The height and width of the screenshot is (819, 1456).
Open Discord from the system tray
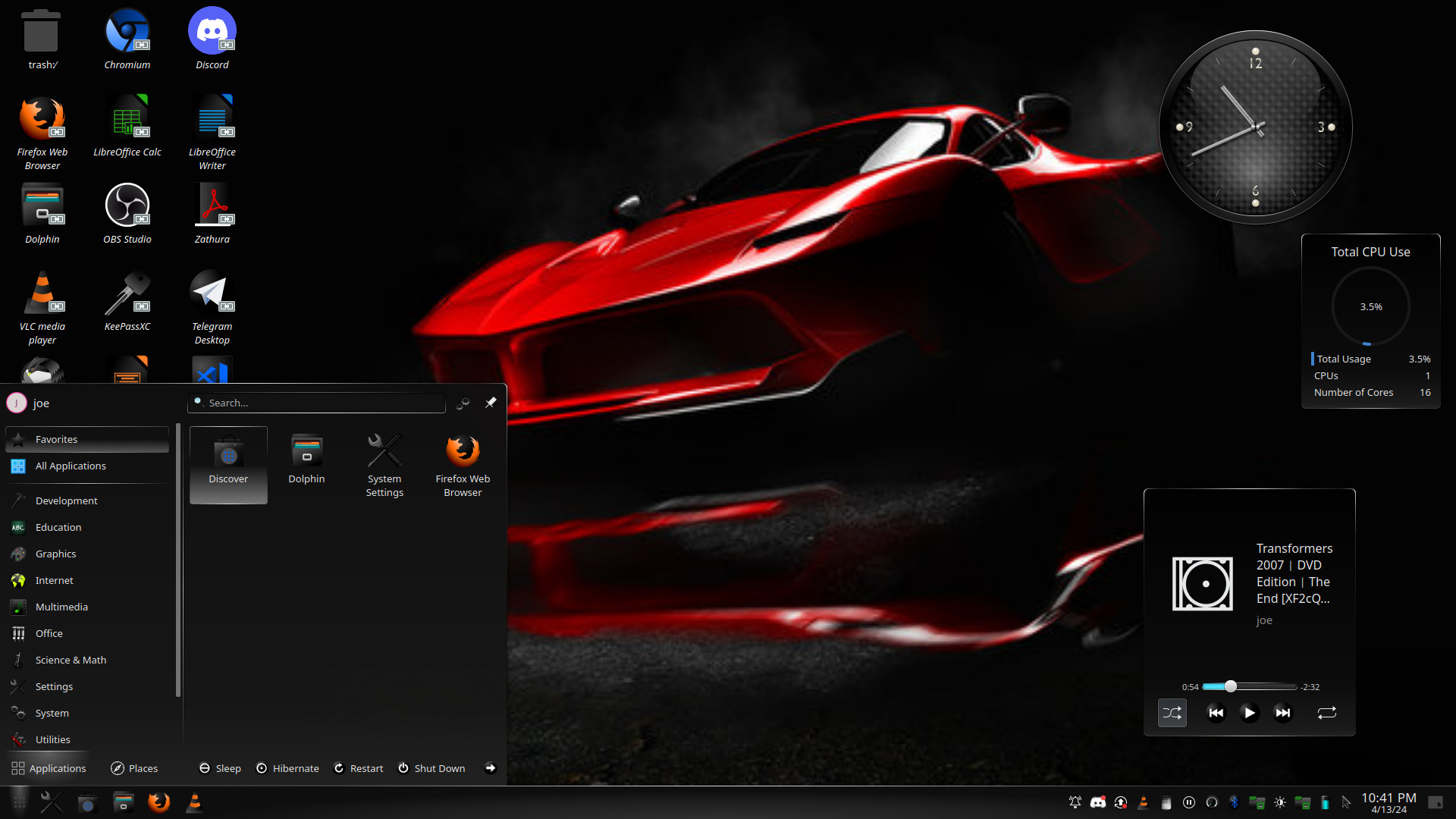coord(1097,802)
